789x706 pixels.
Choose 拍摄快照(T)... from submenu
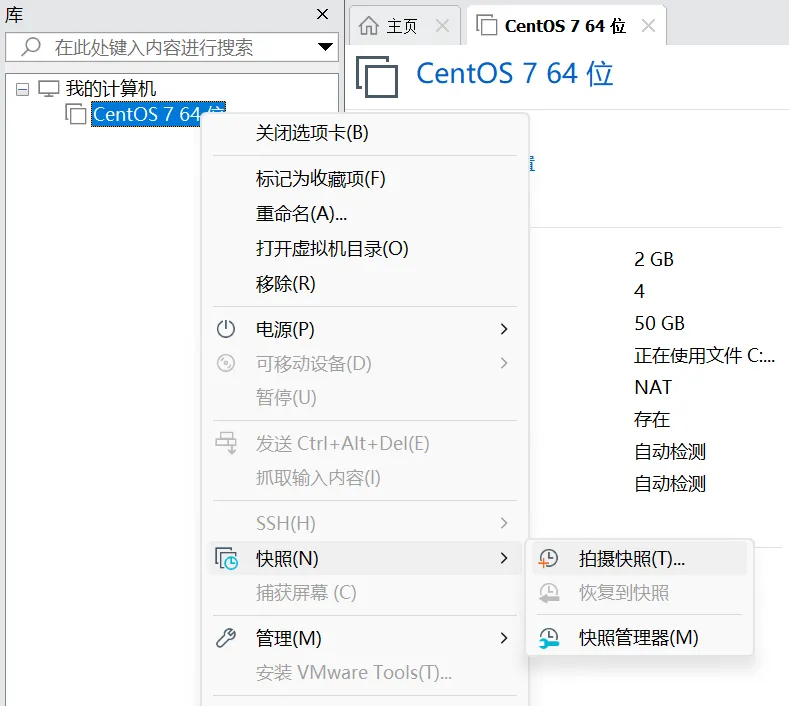(x=639, y=559)
